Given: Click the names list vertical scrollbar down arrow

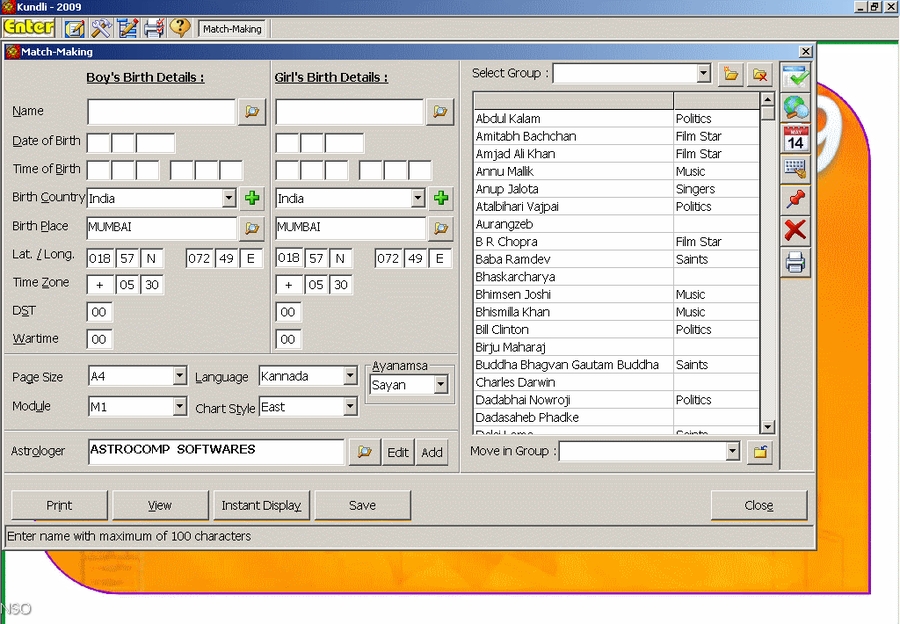Looking at the screenshot, I should 767,428.
